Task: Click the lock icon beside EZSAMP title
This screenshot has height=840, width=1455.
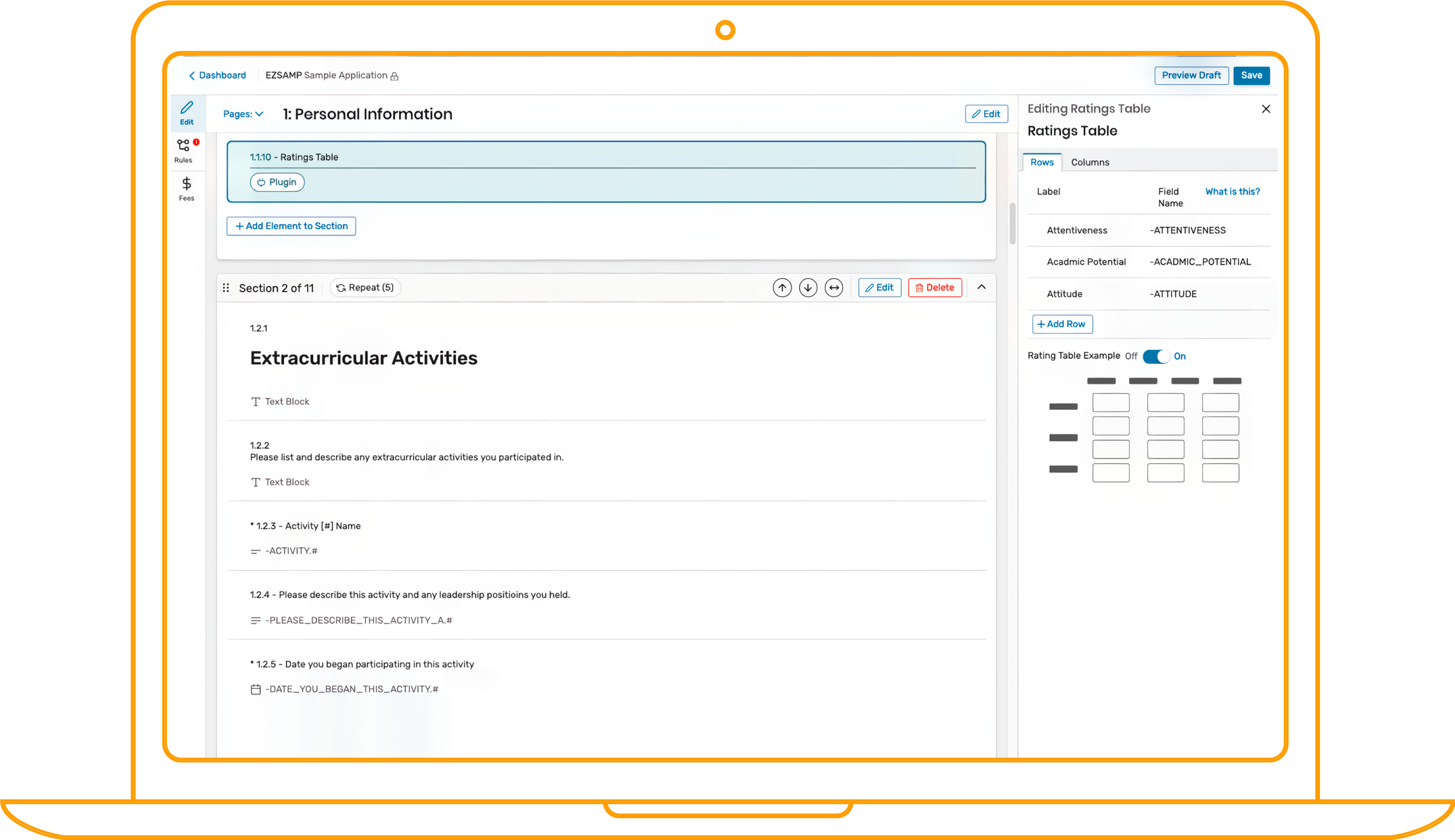Action: click(x=394, y=75)
